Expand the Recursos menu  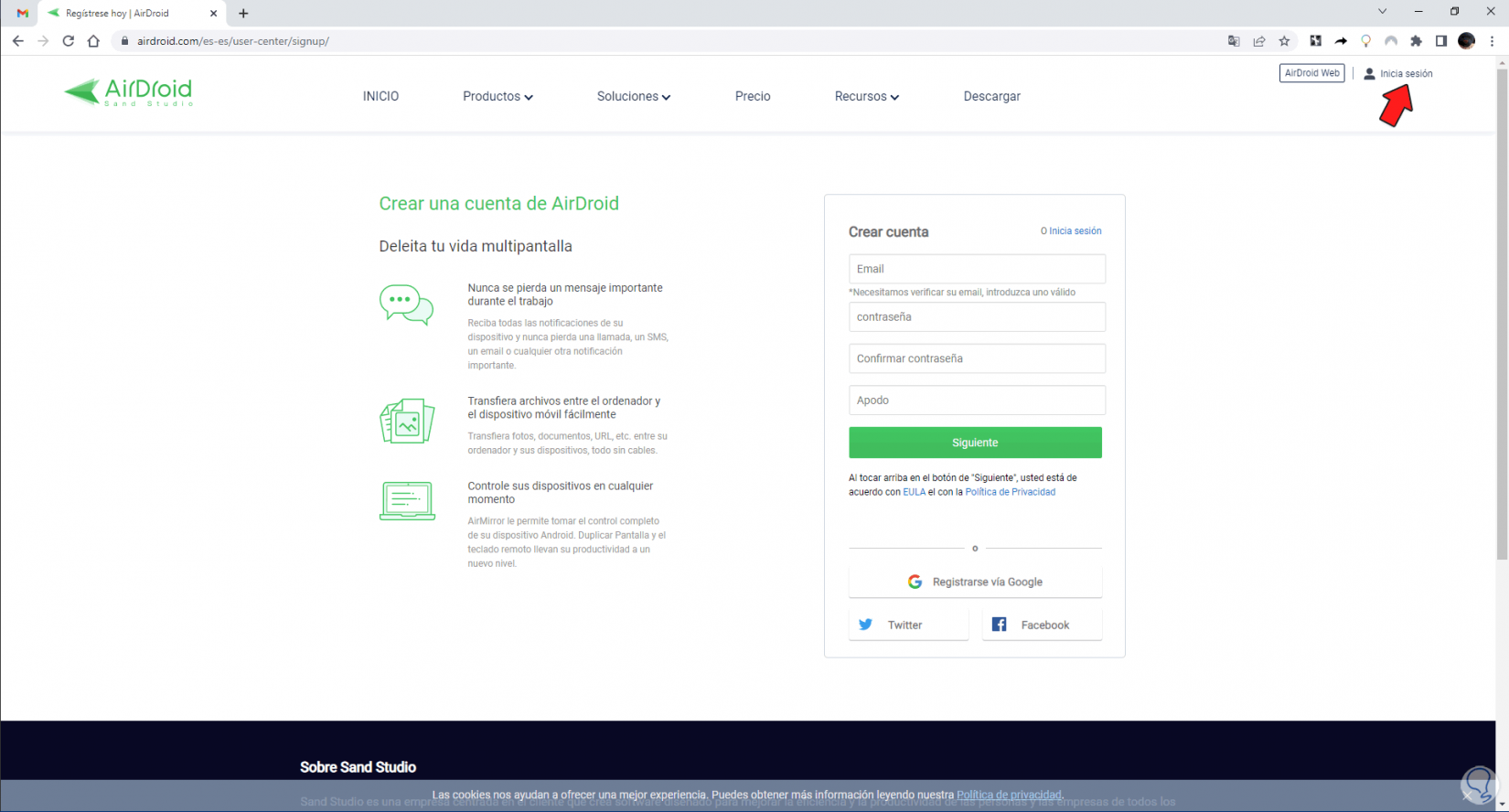point(866,96)
